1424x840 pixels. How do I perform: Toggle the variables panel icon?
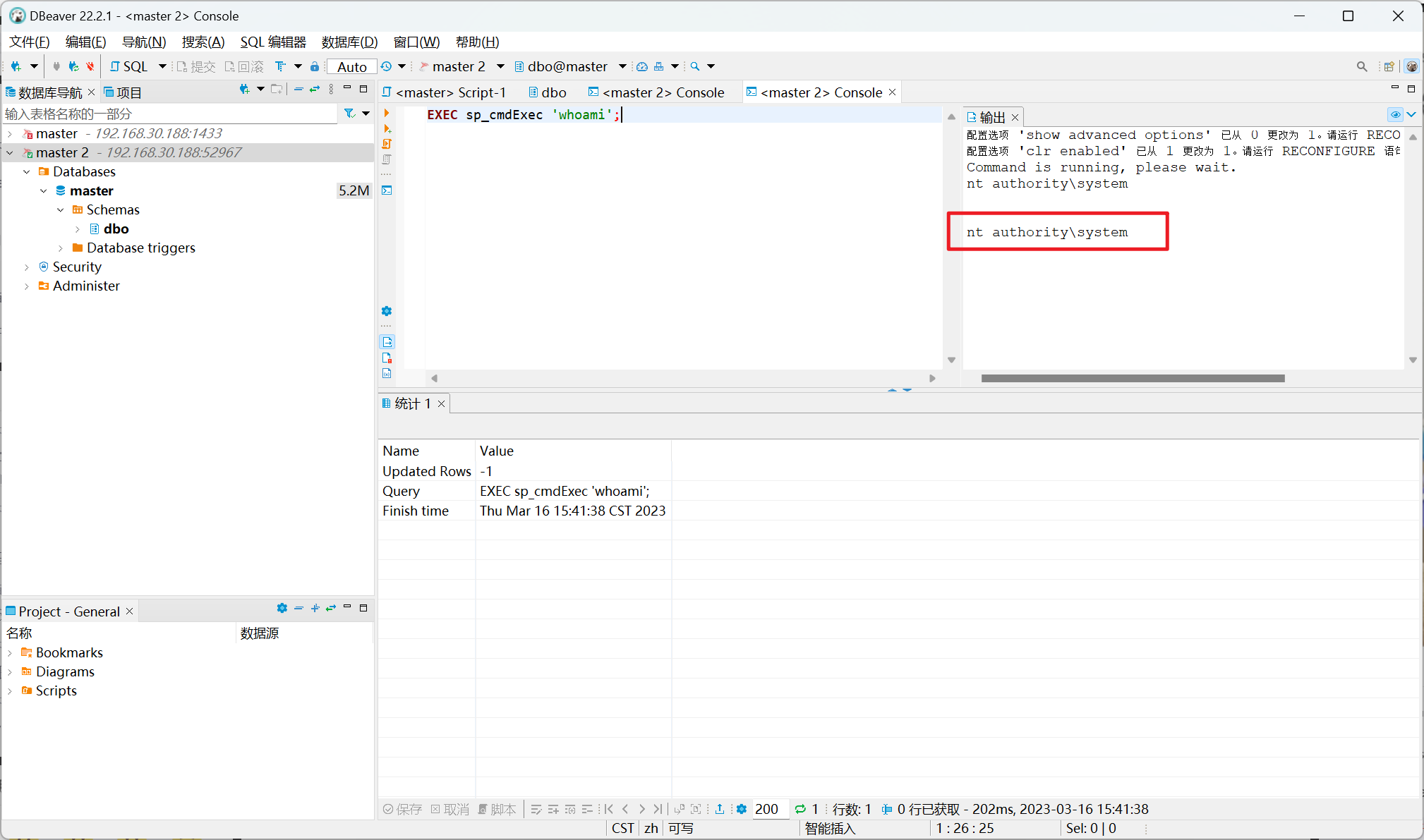[387, 374]
